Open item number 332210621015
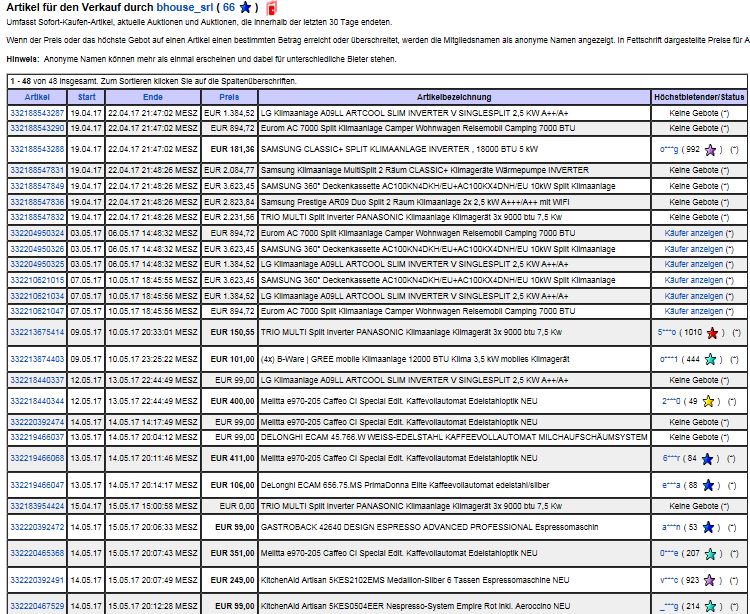Screen dimensions: 750x614 [x=37, y=280]
